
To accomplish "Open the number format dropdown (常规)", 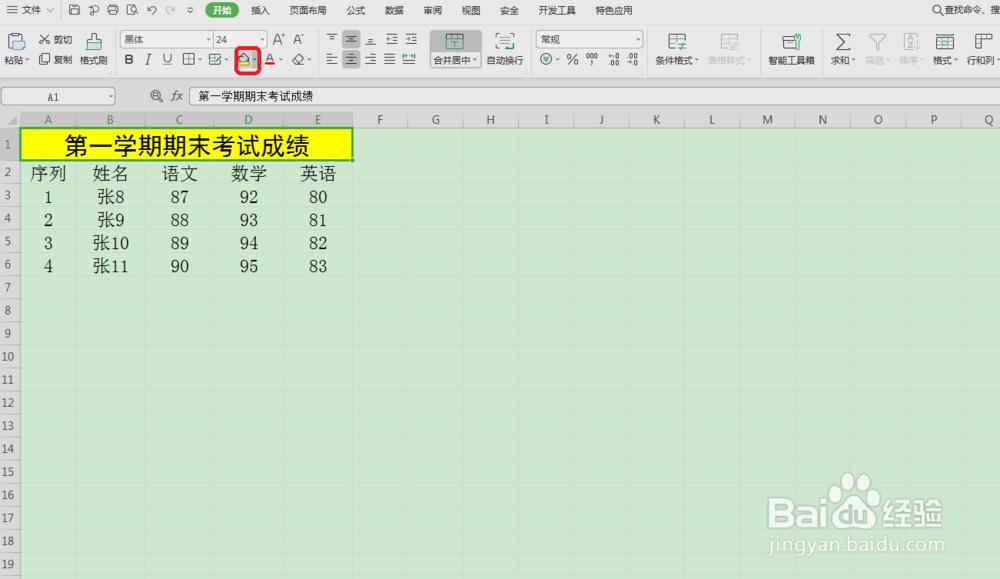I will [x=638, y=40].
